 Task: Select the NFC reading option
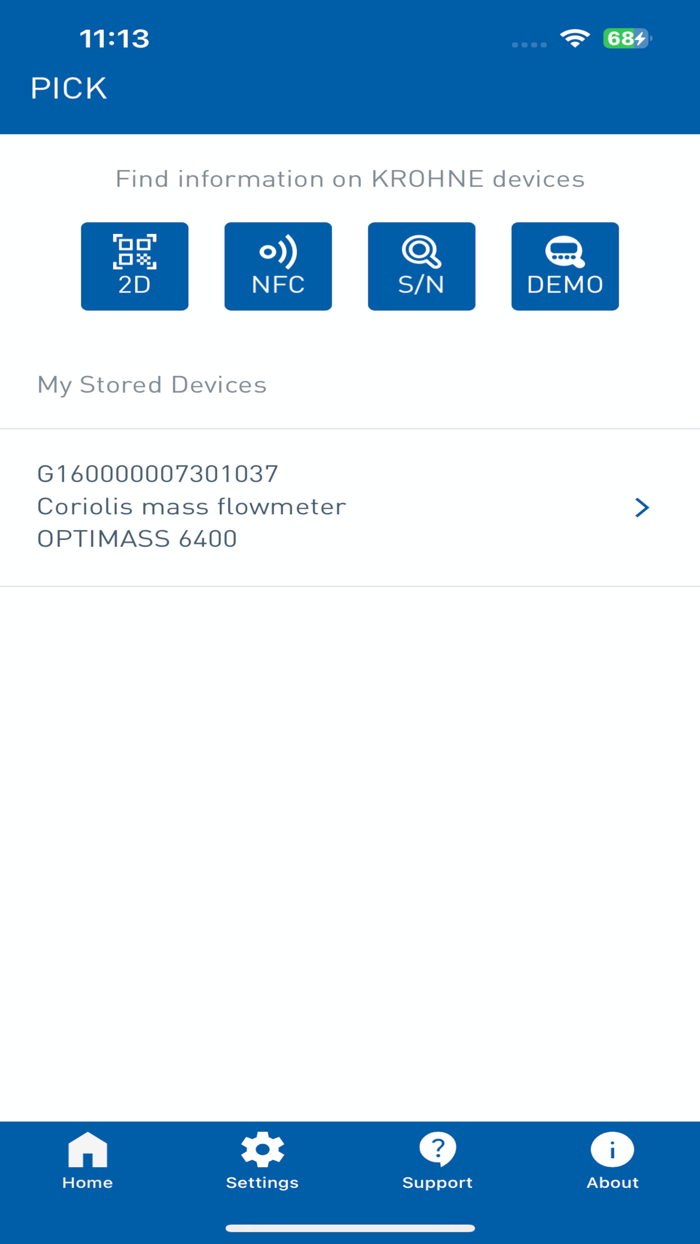(278, 266)
